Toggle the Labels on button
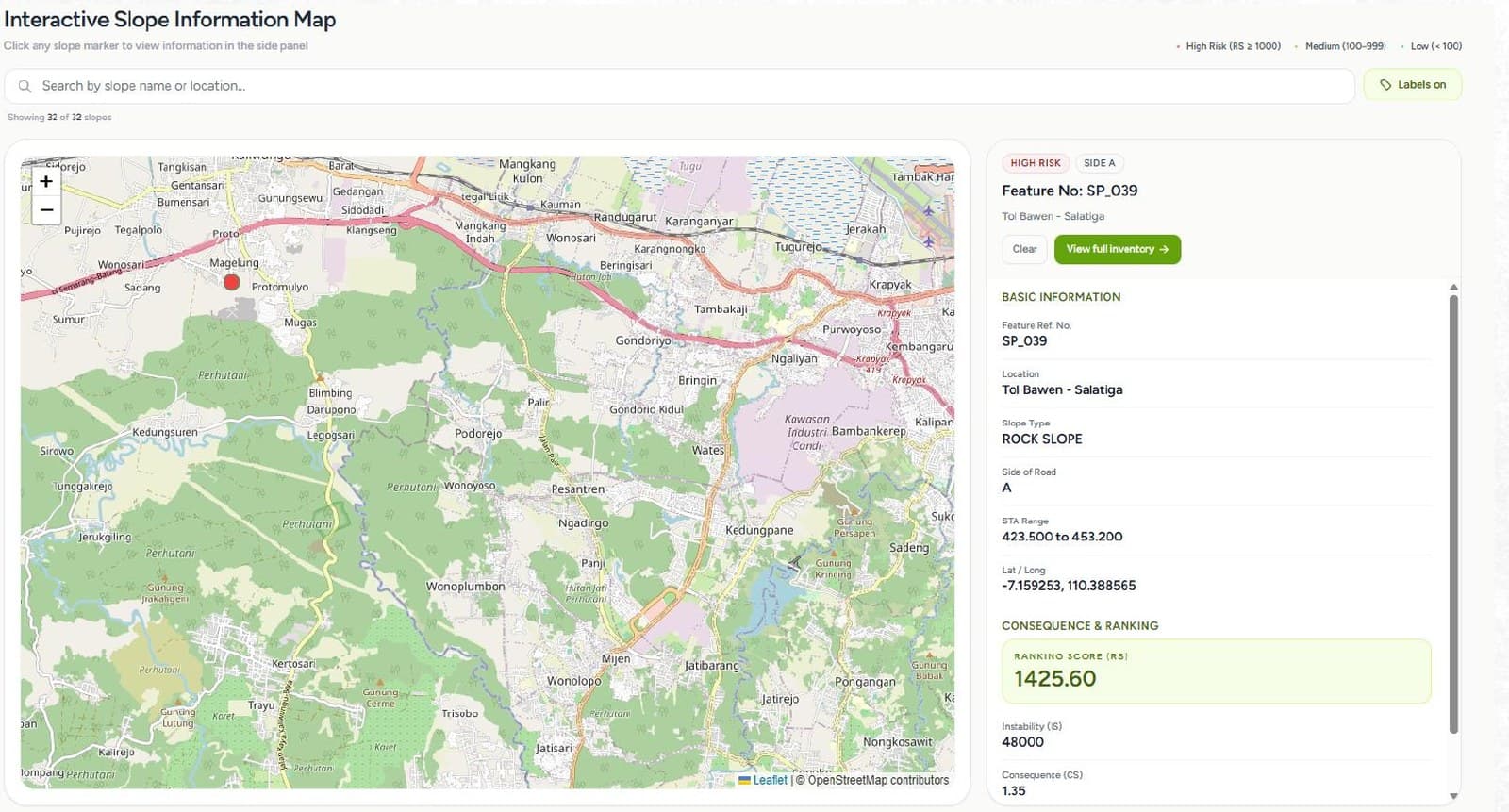Screen dimensions: 1509x812 [x=1413, y=85]
